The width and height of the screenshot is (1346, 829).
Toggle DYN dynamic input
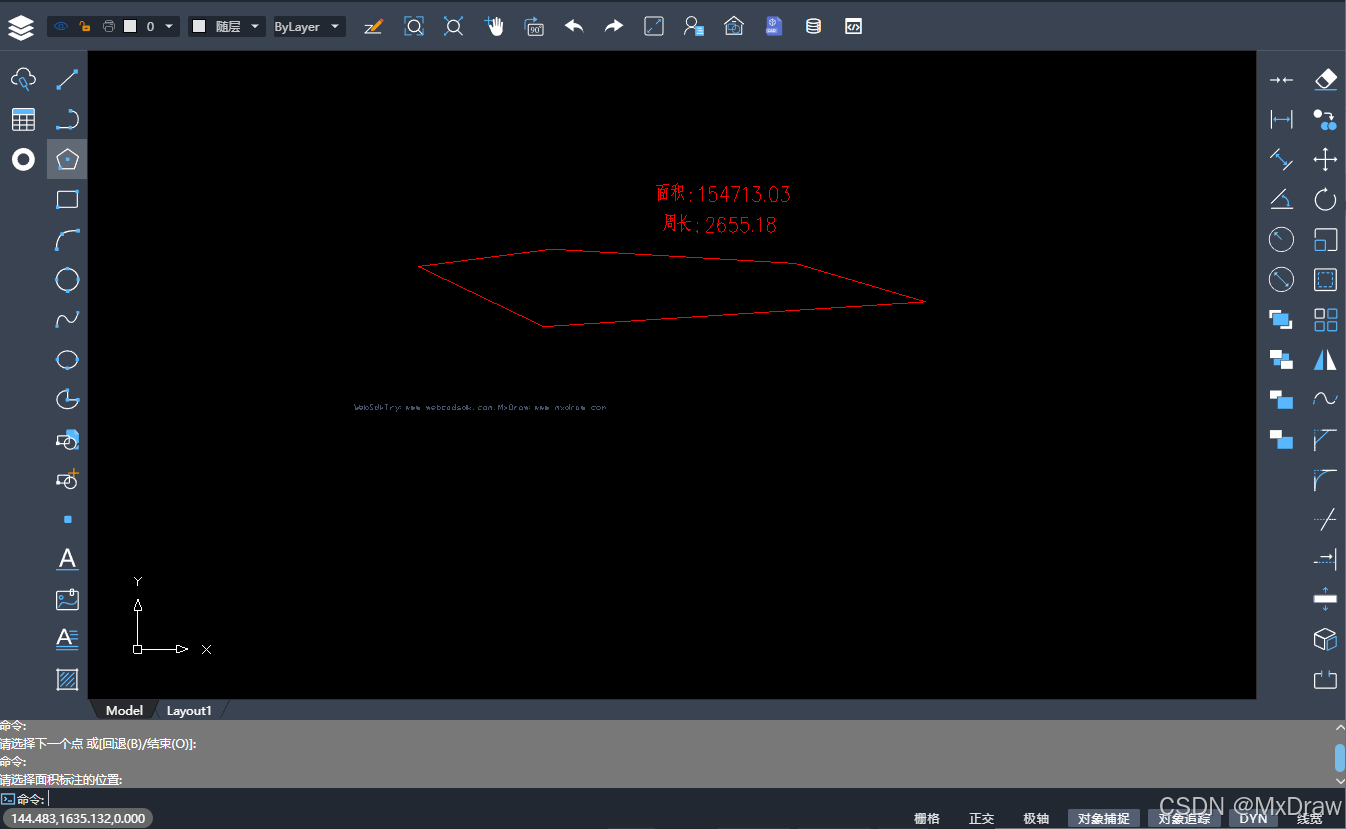click(1253, 818)
